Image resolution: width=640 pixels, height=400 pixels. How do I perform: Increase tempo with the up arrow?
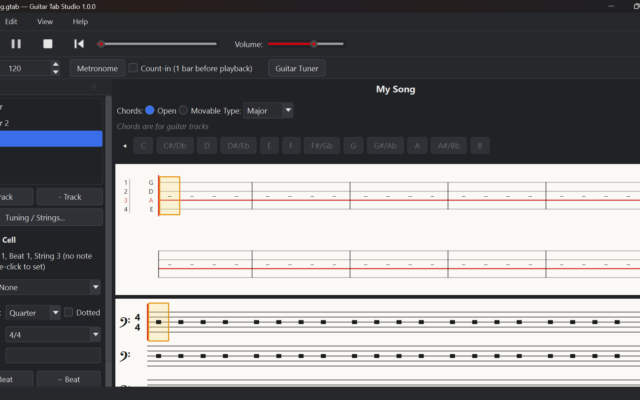56,64
